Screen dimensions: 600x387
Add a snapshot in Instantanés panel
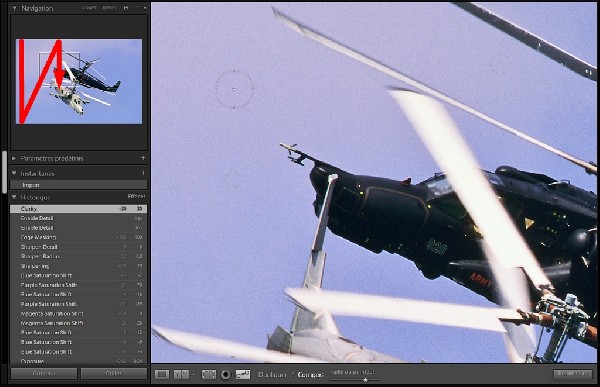pos(143,173)
